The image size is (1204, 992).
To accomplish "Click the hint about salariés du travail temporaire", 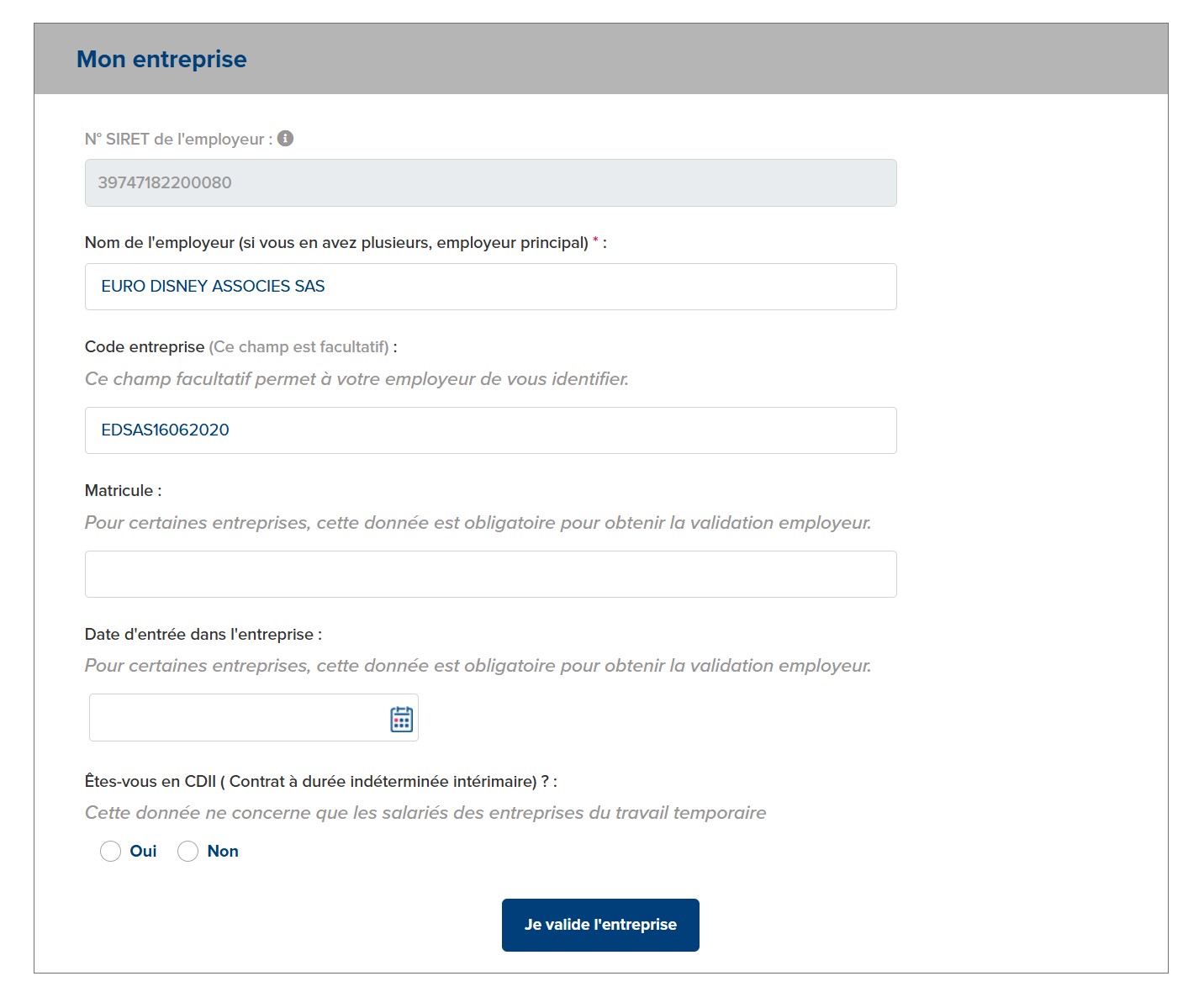I will (425, 813).
